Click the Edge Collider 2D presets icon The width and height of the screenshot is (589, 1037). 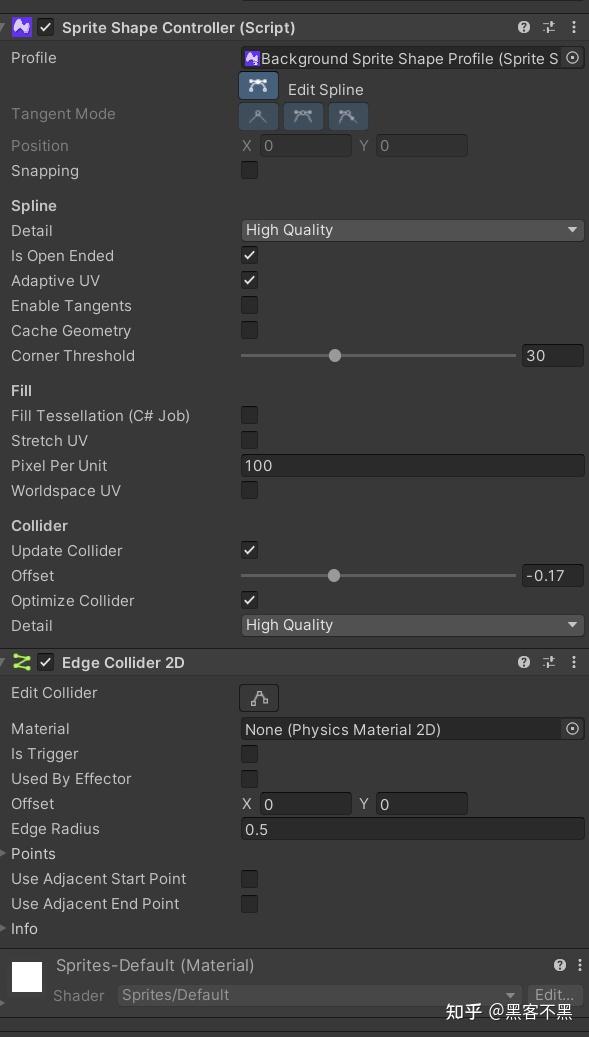point(548,662)
